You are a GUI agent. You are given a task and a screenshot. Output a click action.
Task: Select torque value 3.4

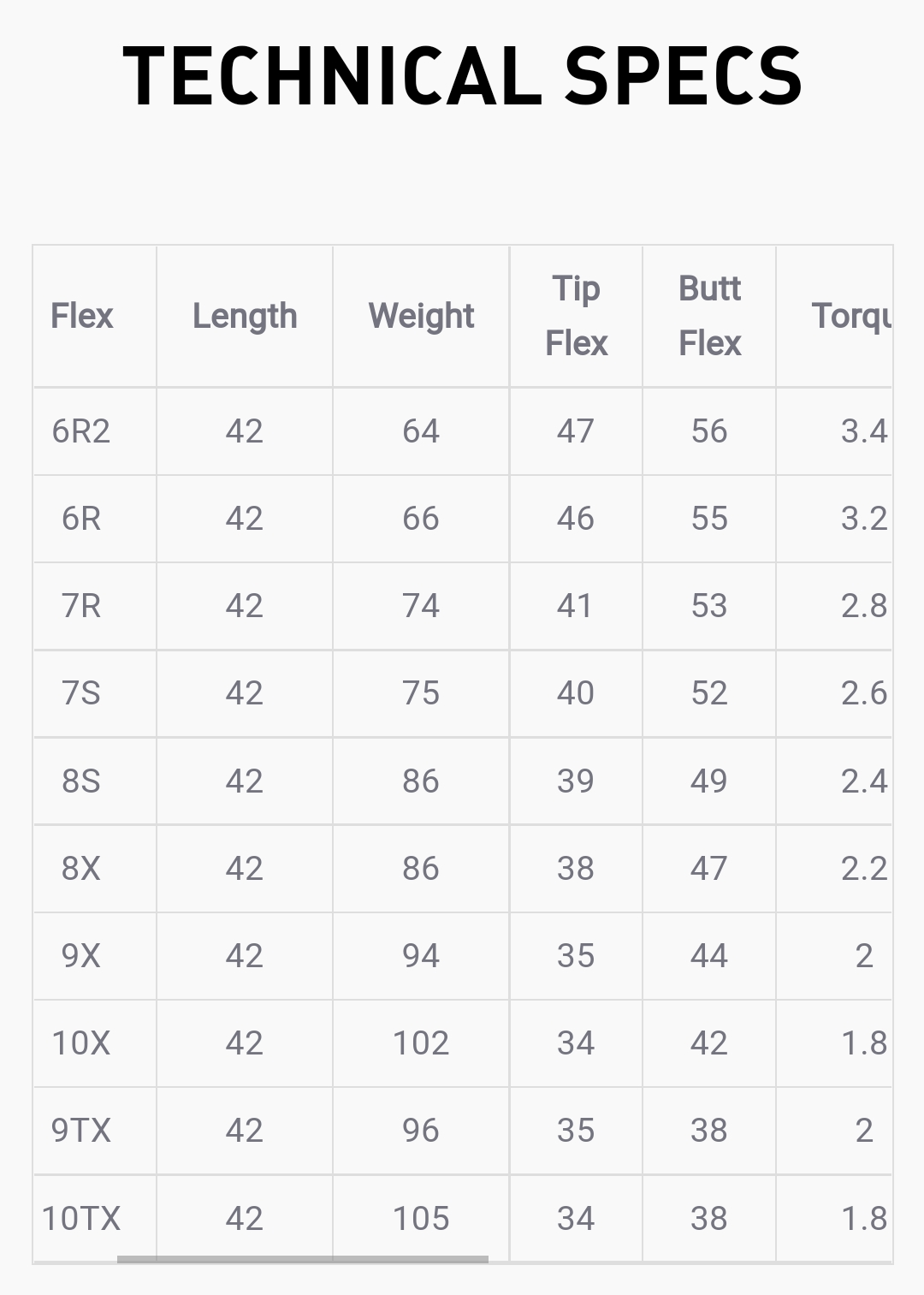[863, 431]
